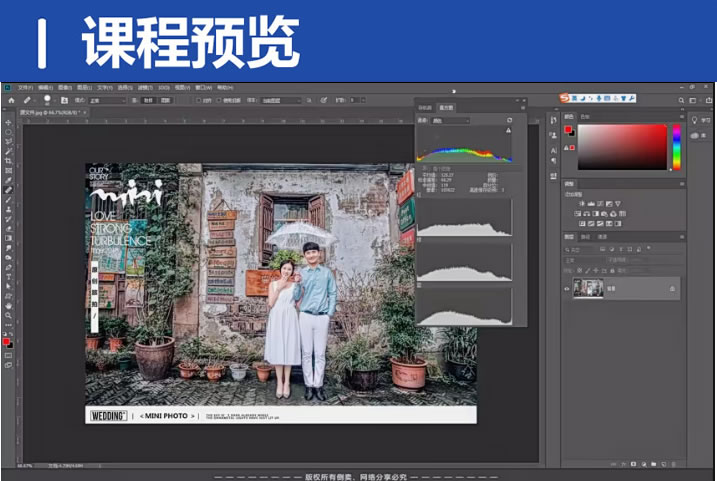Open Color panel flyout menu
717x481 pixels.
682,117
